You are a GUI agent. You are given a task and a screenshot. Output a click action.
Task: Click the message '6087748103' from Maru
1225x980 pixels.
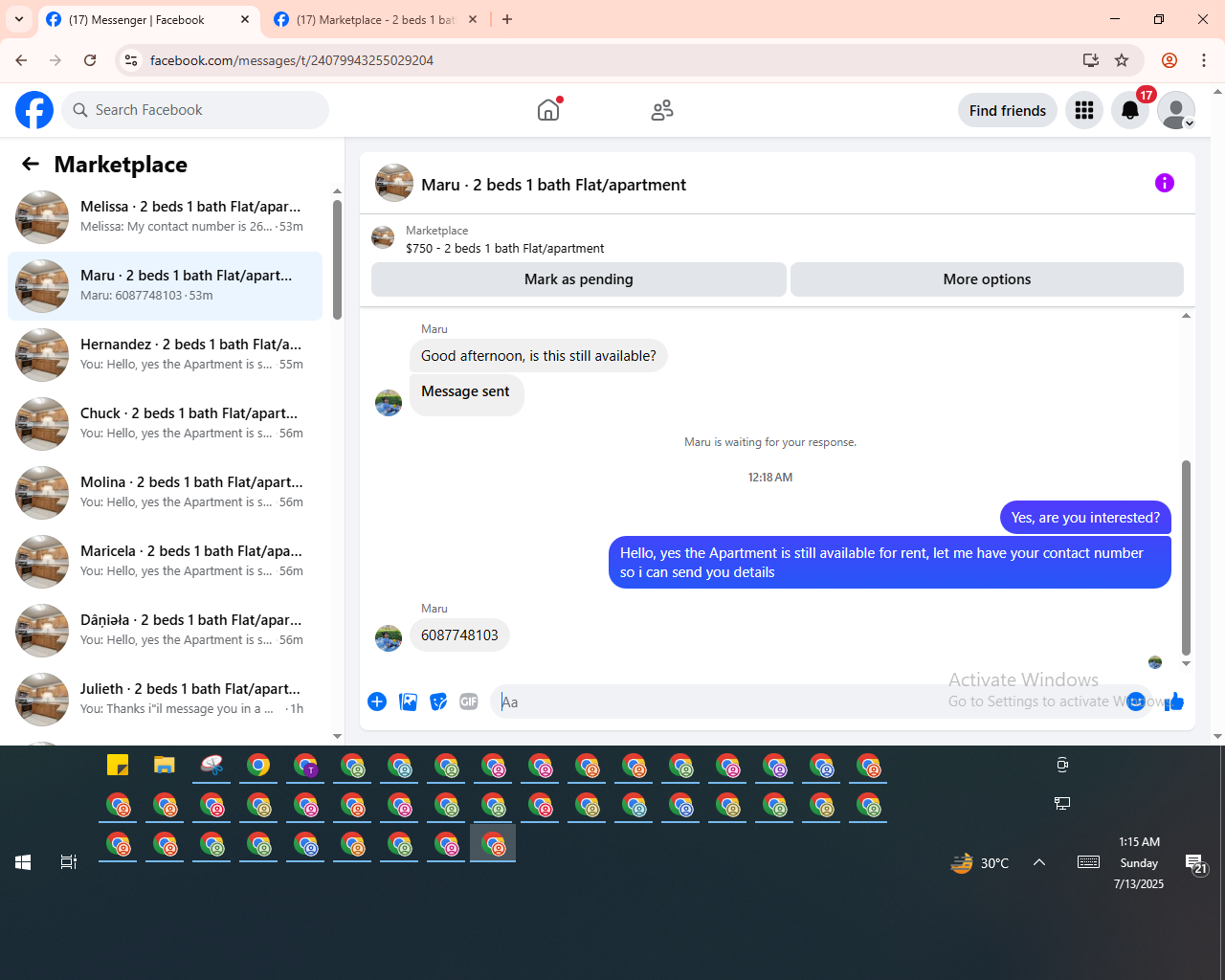459,635
